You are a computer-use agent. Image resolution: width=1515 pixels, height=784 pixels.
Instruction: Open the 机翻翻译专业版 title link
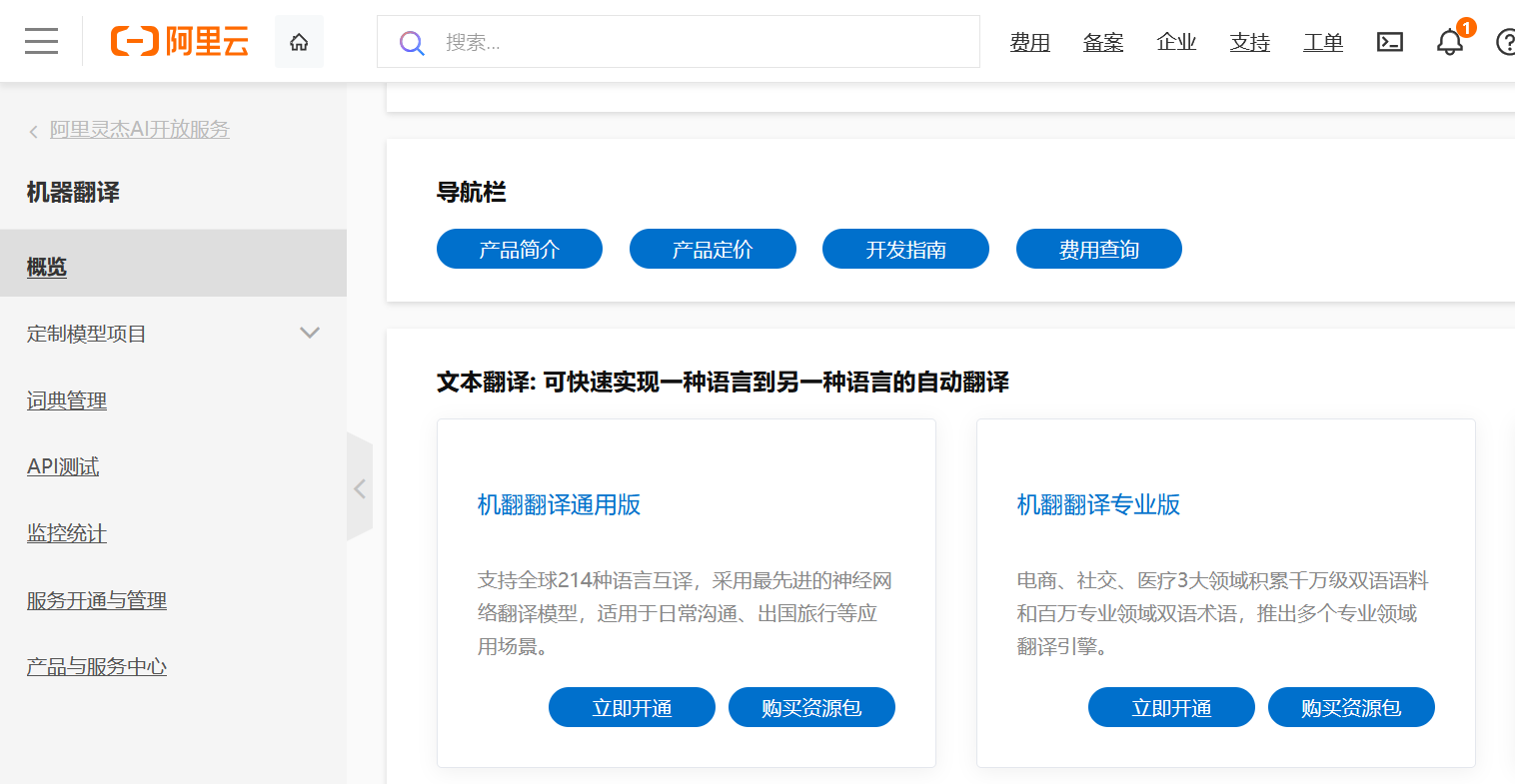tap(1098, 505)
